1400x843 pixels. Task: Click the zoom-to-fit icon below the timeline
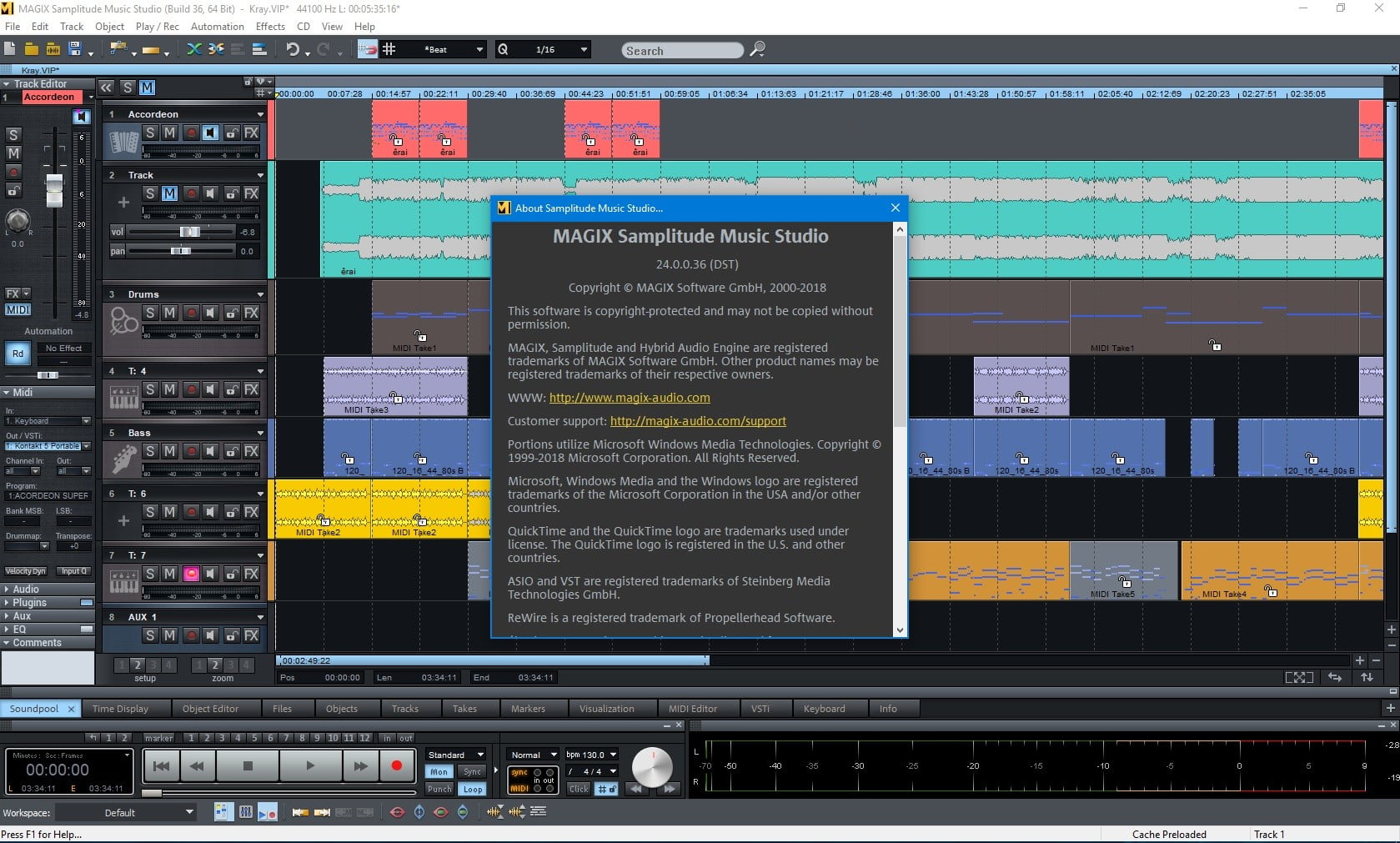1298,677
